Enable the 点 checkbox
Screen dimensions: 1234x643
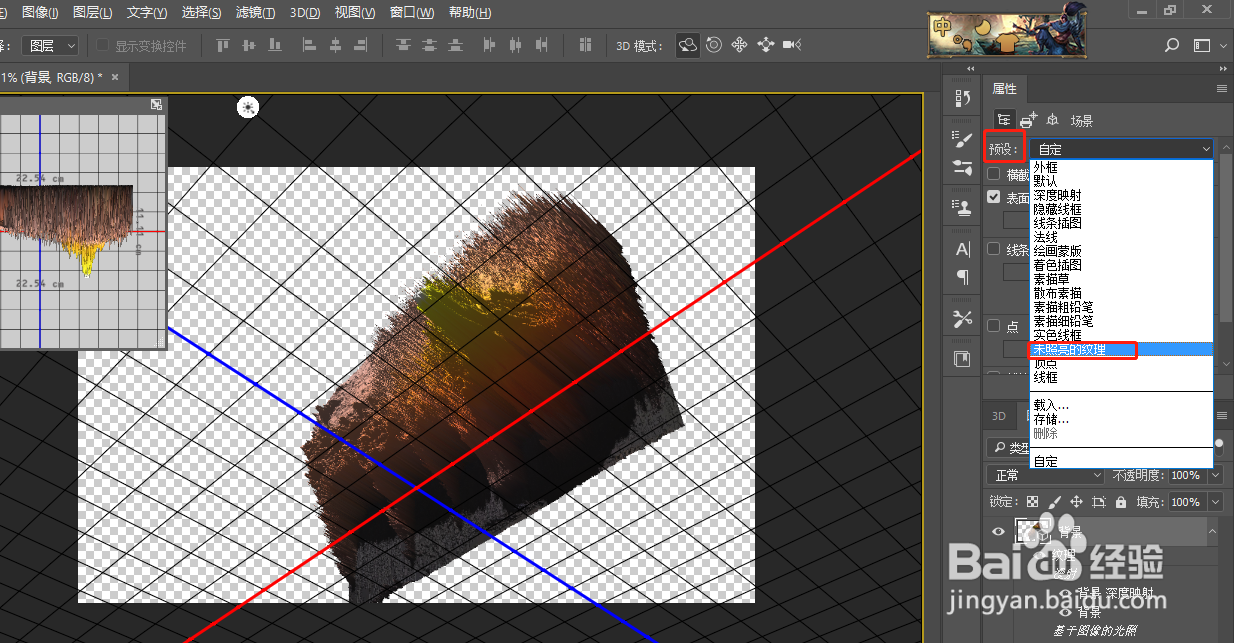click(x=994, y=325)
